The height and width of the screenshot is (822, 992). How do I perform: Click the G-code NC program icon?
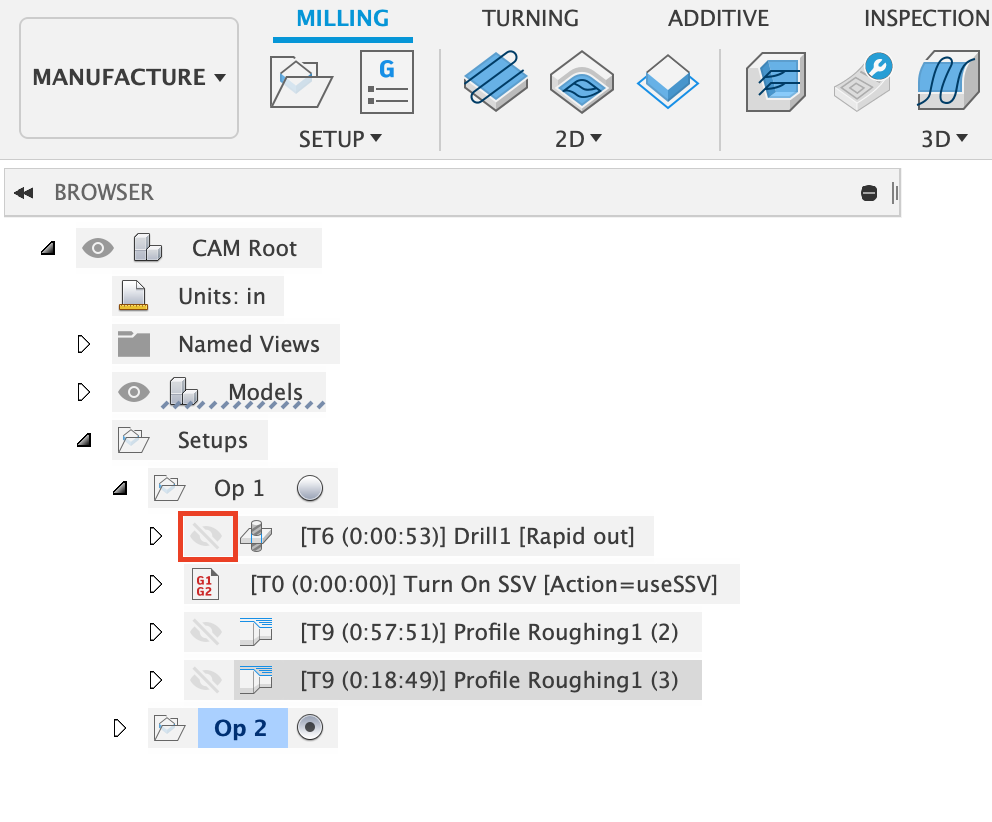pos(386,82)
